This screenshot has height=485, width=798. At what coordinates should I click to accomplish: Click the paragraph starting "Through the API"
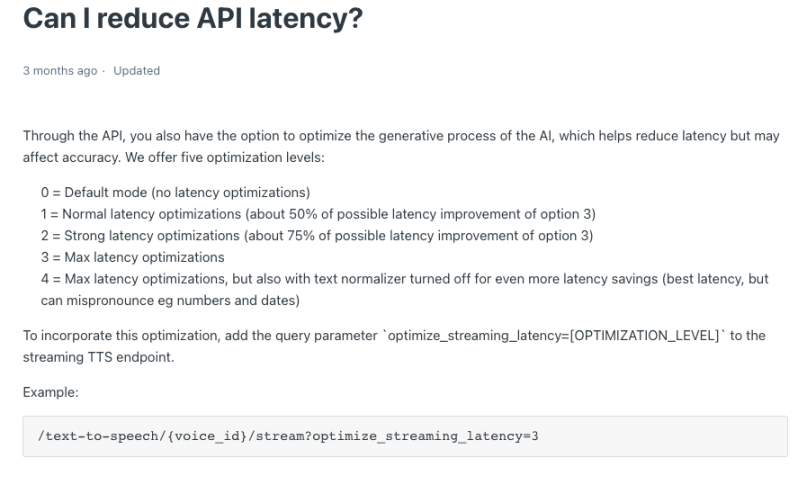300,138
